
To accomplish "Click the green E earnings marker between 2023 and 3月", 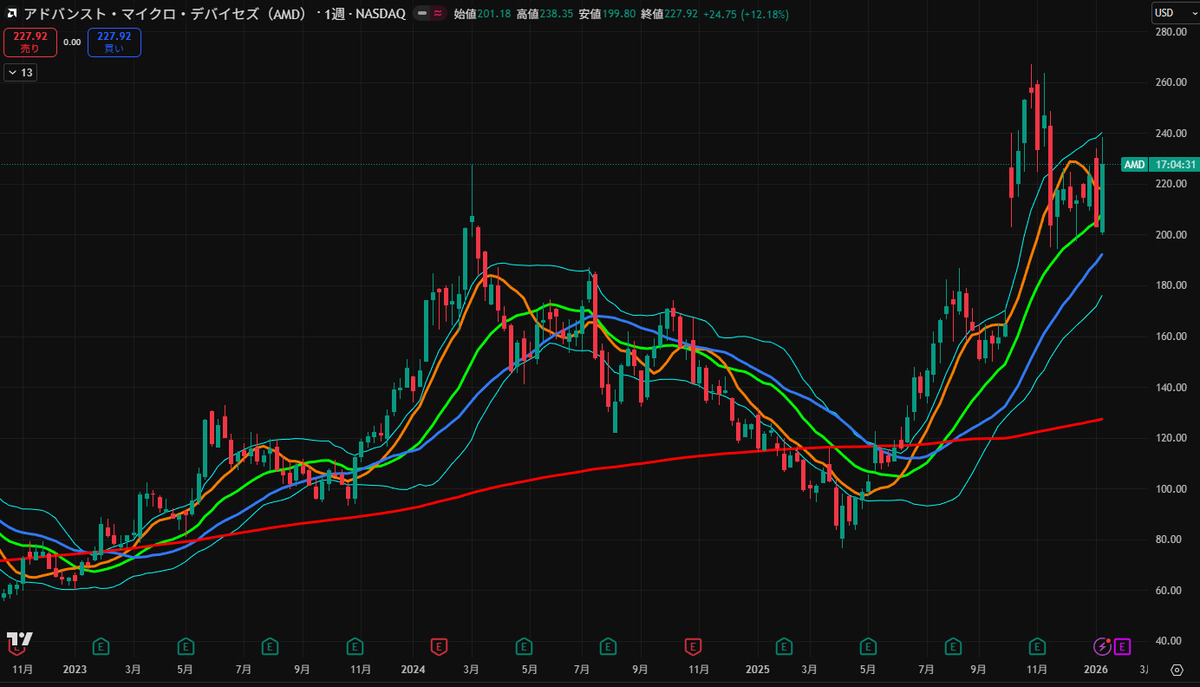I will (x=101, y=646).
